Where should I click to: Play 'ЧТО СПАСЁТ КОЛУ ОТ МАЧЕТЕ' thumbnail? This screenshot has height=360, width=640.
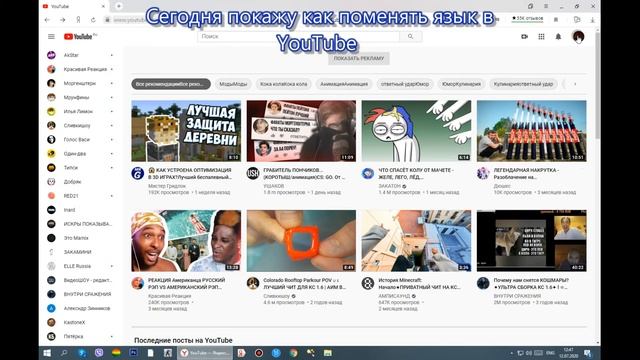click(x=416, y=131)
